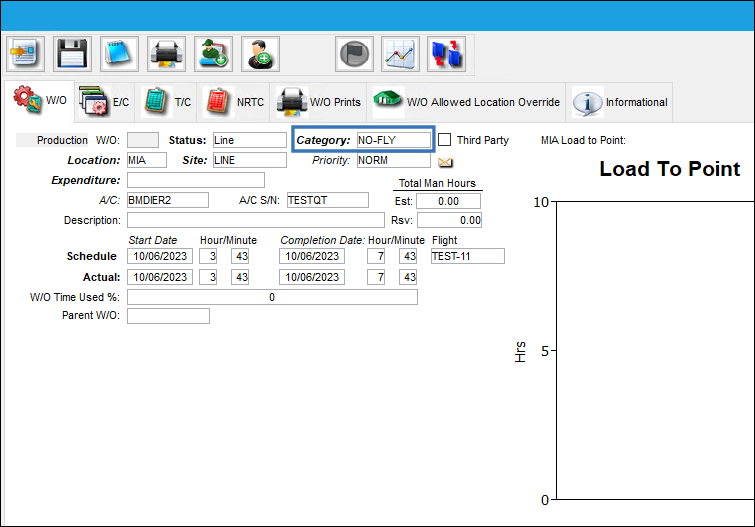Click the Rsv man hours field
Image resolution: width=755 pixels, height=527 pixels.
coord(449,220)
